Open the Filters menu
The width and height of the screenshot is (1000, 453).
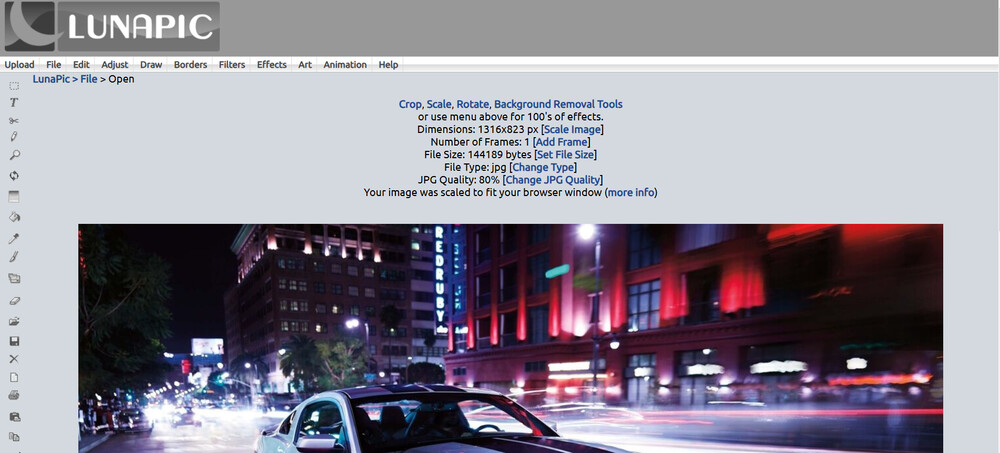232,65
